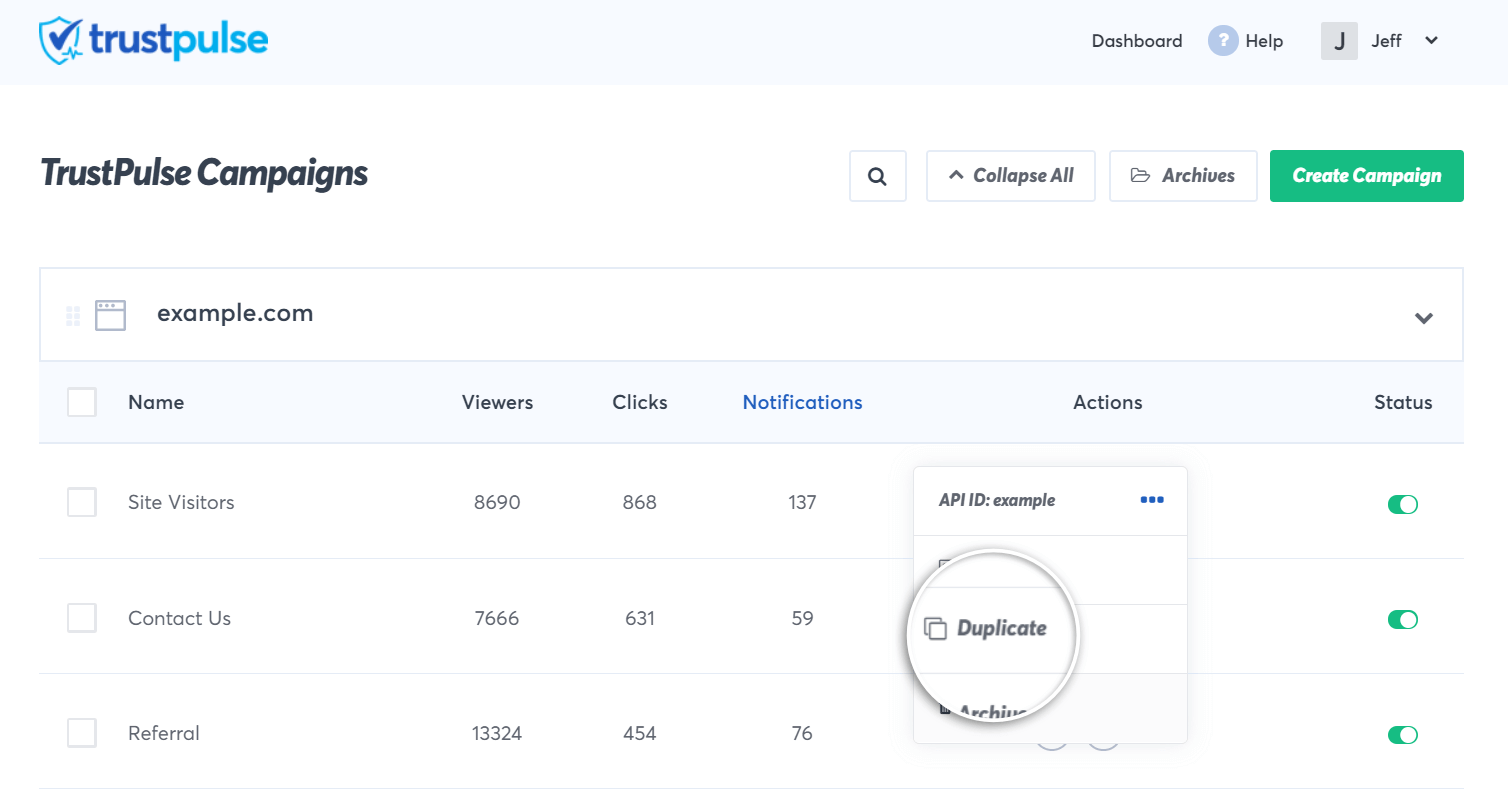This screenshot has height=792, width=1508.
Task: Sort by the Viewers column
Action: pyautogui.click(x=497, y=402)
